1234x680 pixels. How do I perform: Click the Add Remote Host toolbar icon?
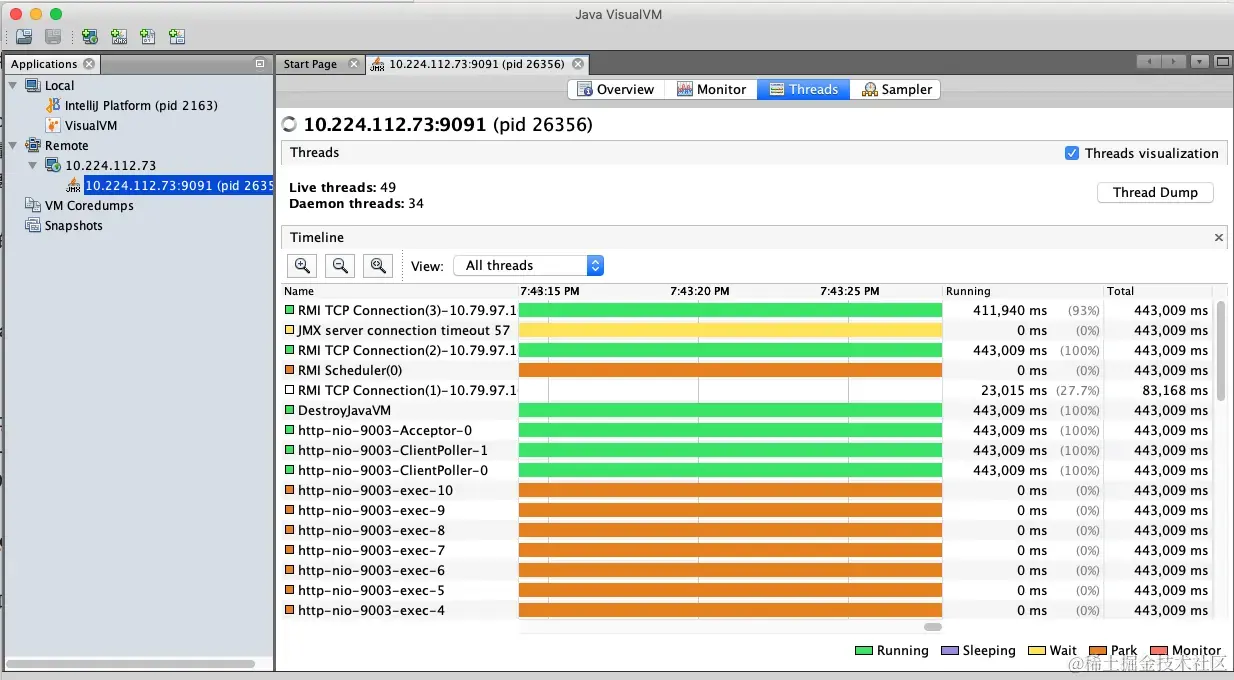tap(90, 37)
